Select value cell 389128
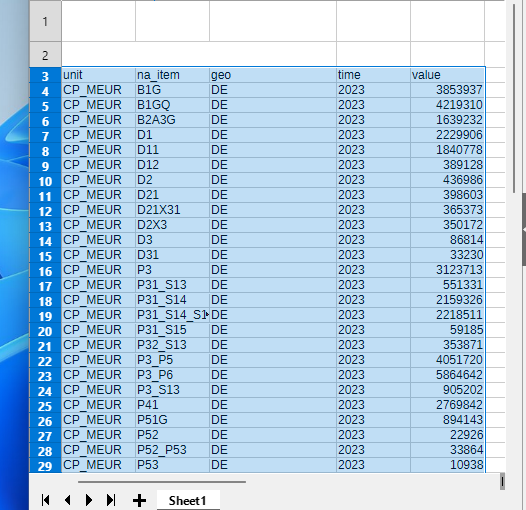Screen dimensions: 526x510 coord(448,165)
